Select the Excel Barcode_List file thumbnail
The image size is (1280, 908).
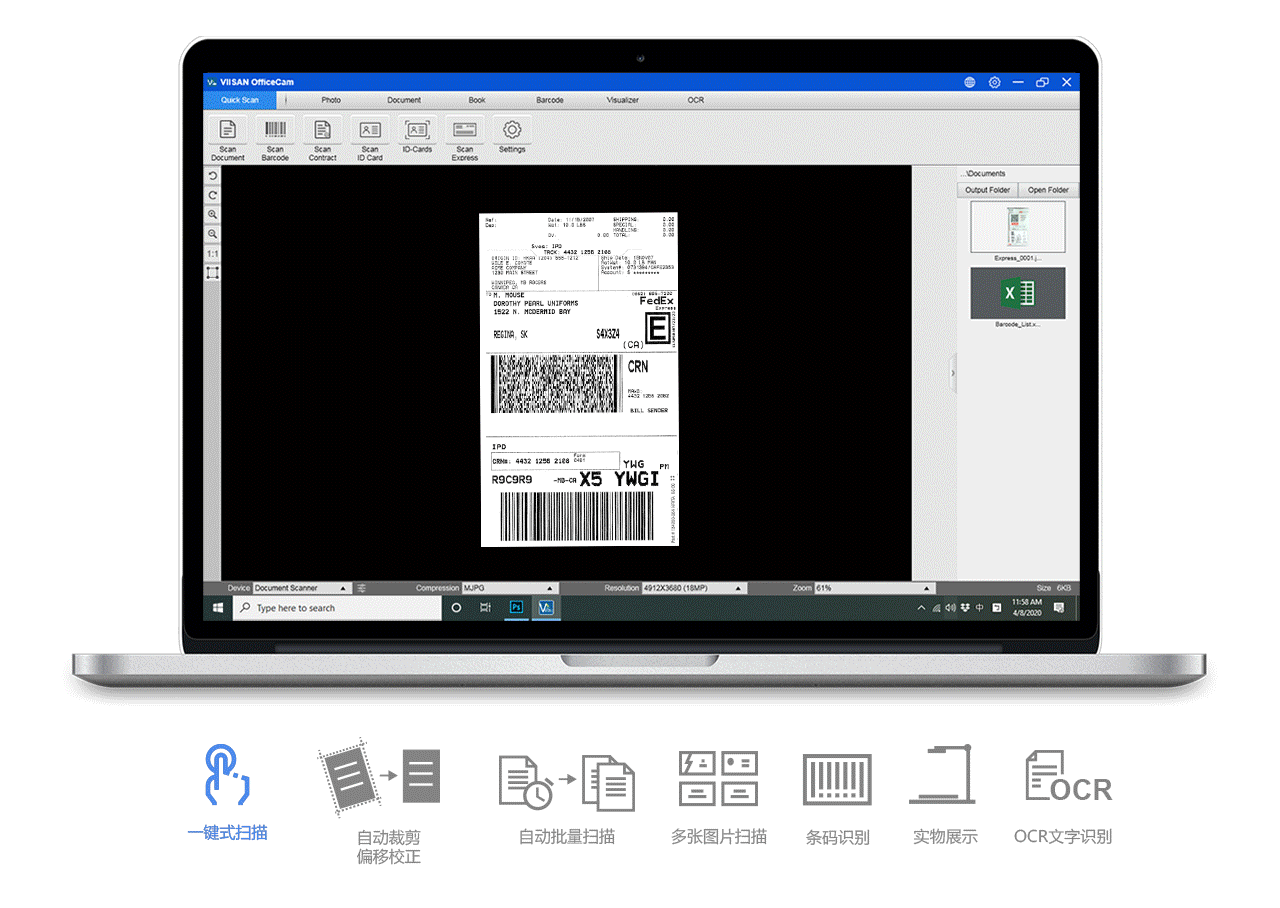(x=1018, y=294)
